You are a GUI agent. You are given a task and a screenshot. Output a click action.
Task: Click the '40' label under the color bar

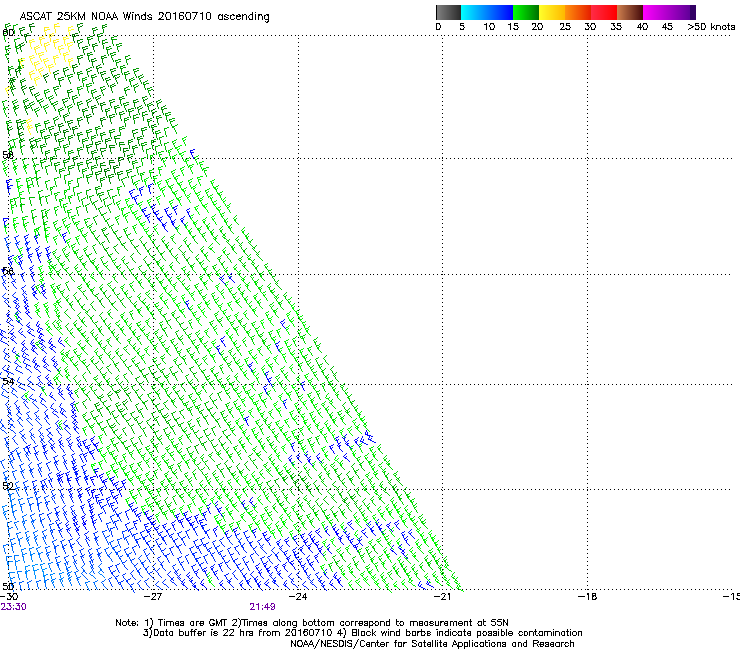pyautogui.click(x=642, y=27)
